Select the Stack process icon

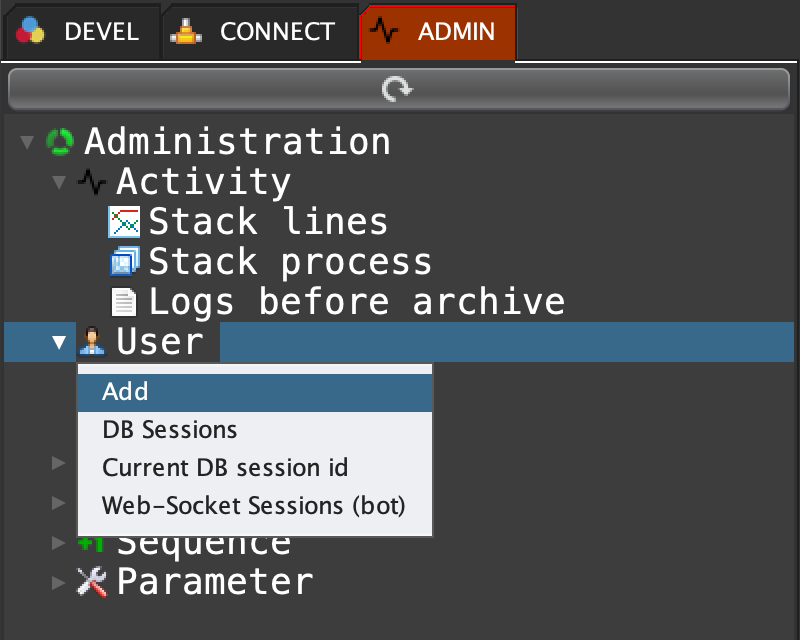pos(124,262)
